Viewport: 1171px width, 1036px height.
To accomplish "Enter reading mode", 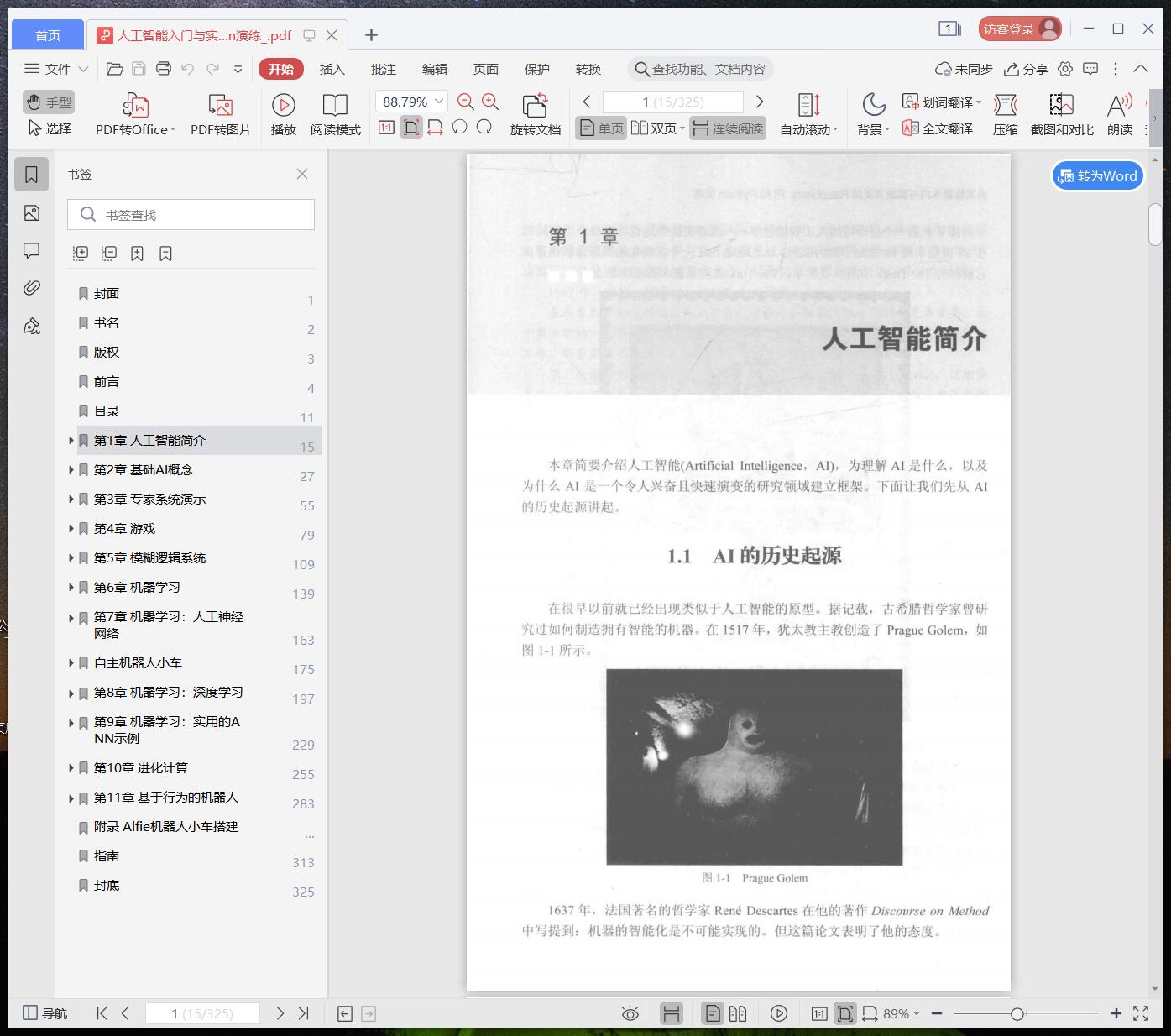I will click(335, 115).
